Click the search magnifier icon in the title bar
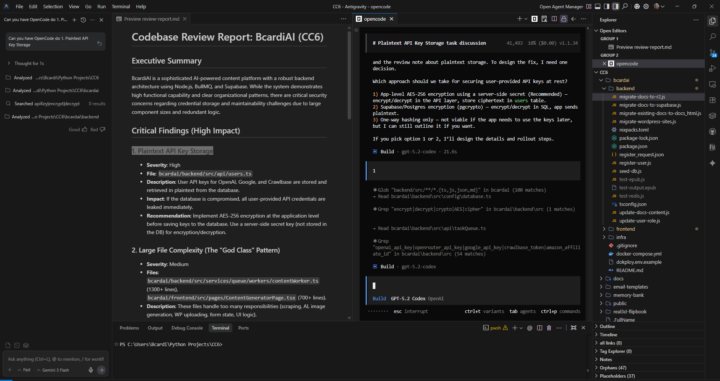 pyautogui.click(x=624, y=6)
